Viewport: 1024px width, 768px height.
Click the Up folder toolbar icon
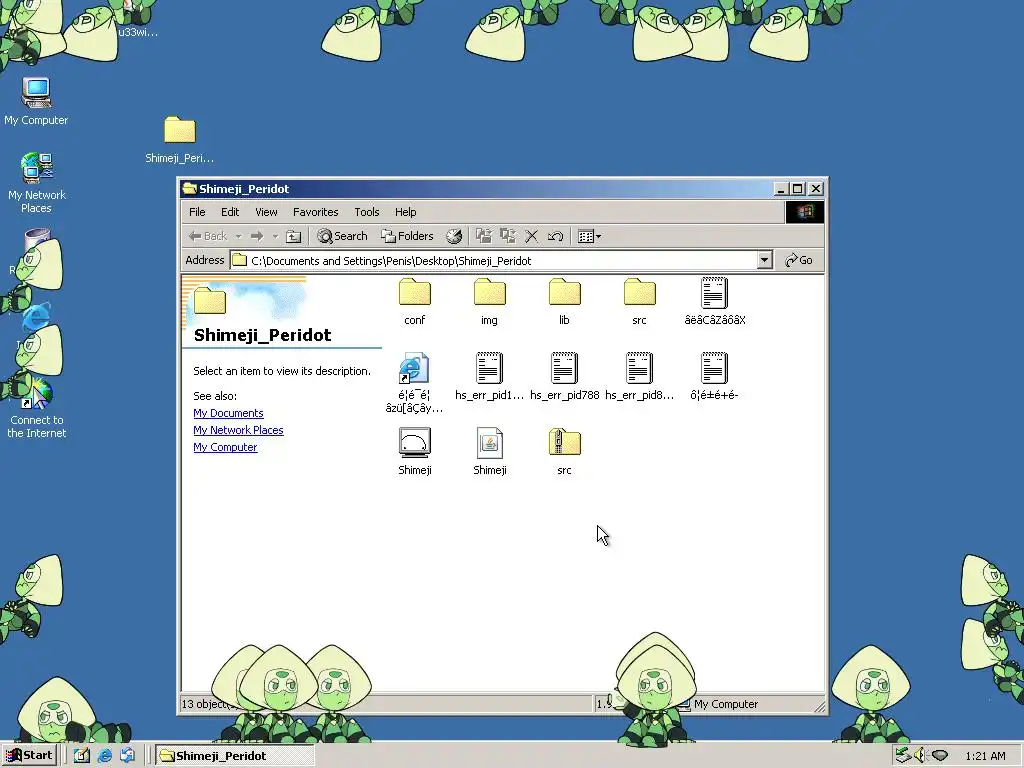tap(294, 236)
